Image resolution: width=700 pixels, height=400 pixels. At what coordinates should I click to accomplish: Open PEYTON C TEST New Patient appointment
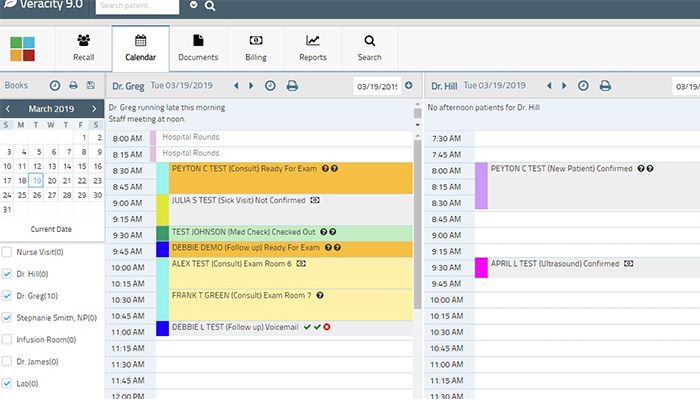click(594, 186)
